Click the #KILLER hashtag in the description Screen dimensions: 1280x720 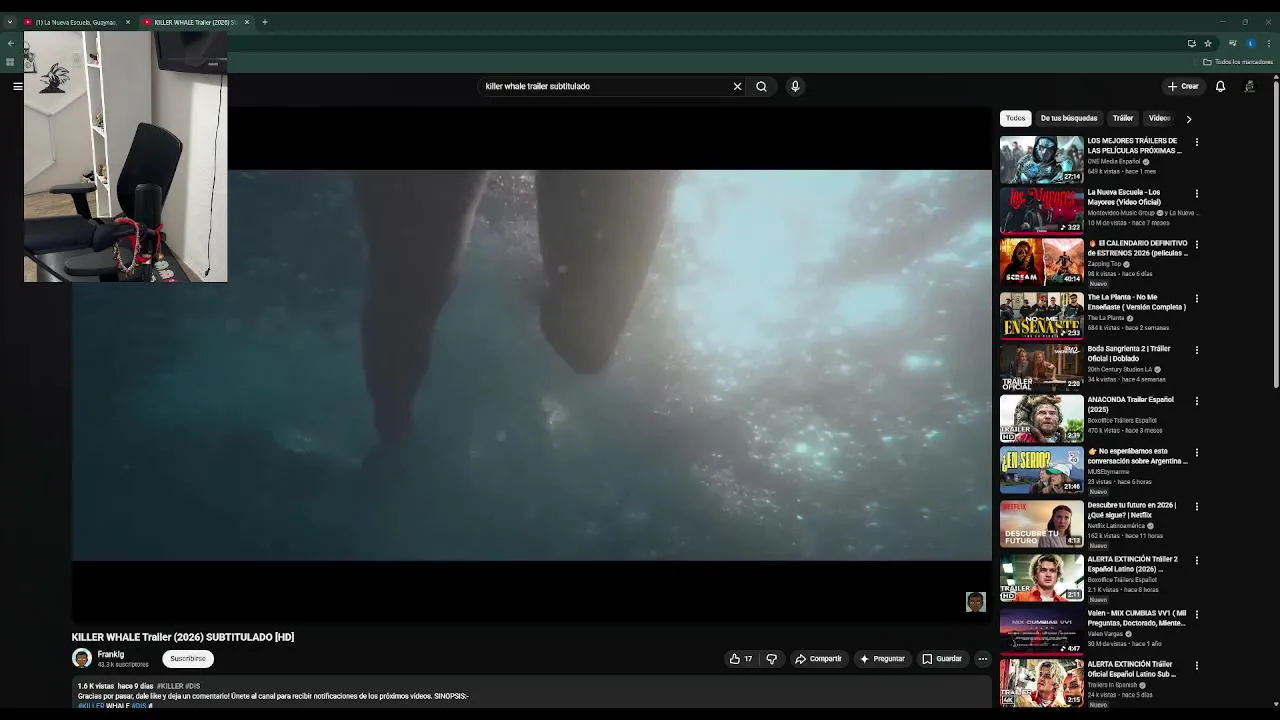tap(168, 686)
